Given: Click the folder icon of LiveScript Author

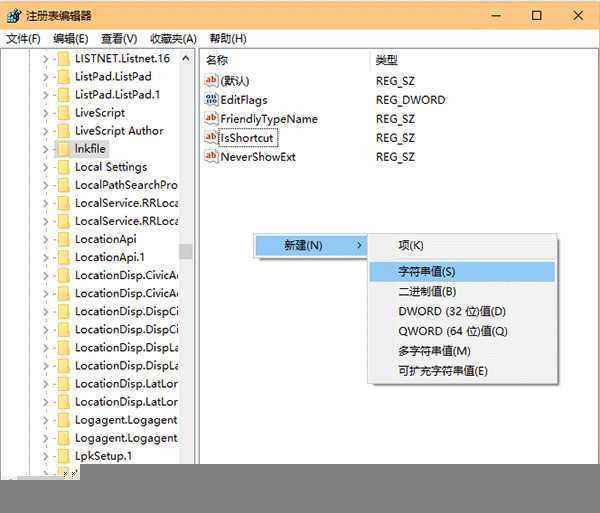Looking at the screenshot, I should pos(63,131).
